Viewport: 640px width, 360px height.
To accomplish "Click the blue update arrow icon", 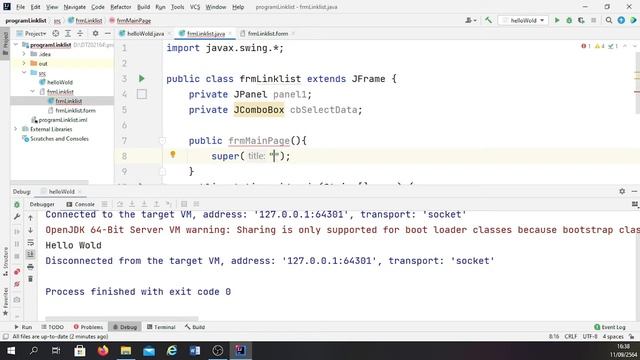I will click(x=621, y=20).
